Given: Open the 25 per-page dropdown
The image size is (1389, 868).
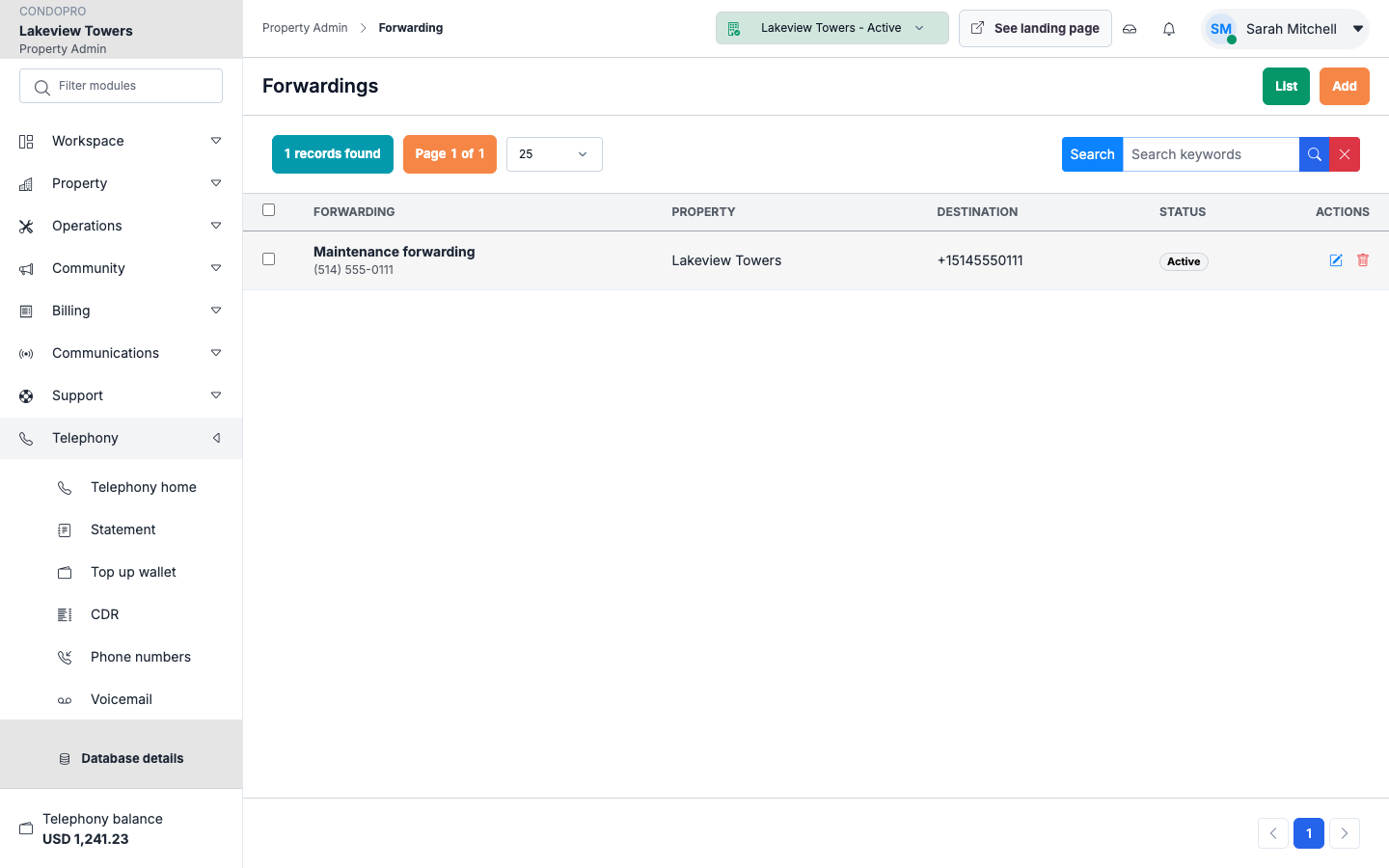Looking at the screenshot, I should tap(555, 154).
